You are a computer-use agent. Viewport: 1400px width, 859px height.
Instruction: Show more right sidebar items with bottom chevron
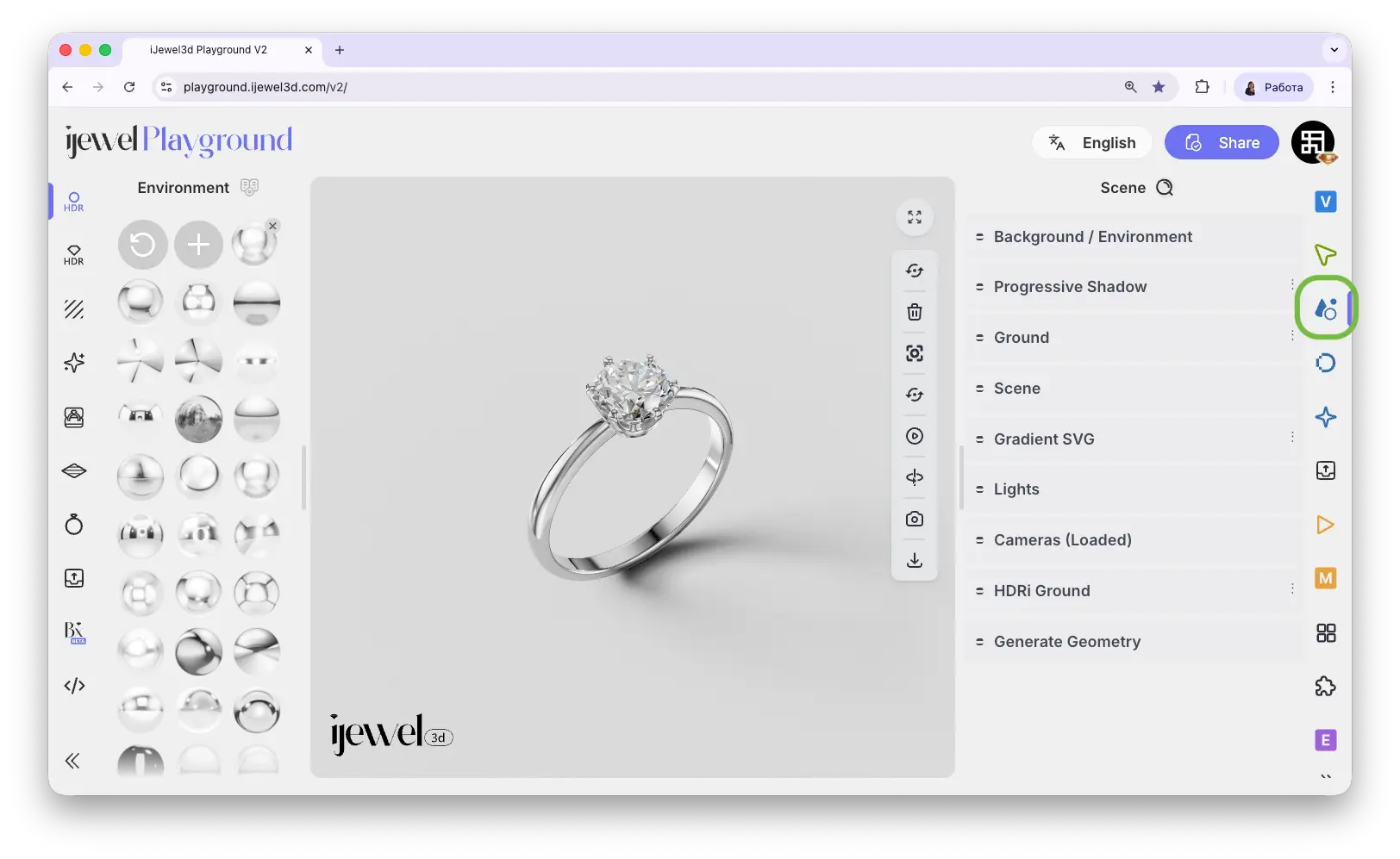click(1326, 777)
